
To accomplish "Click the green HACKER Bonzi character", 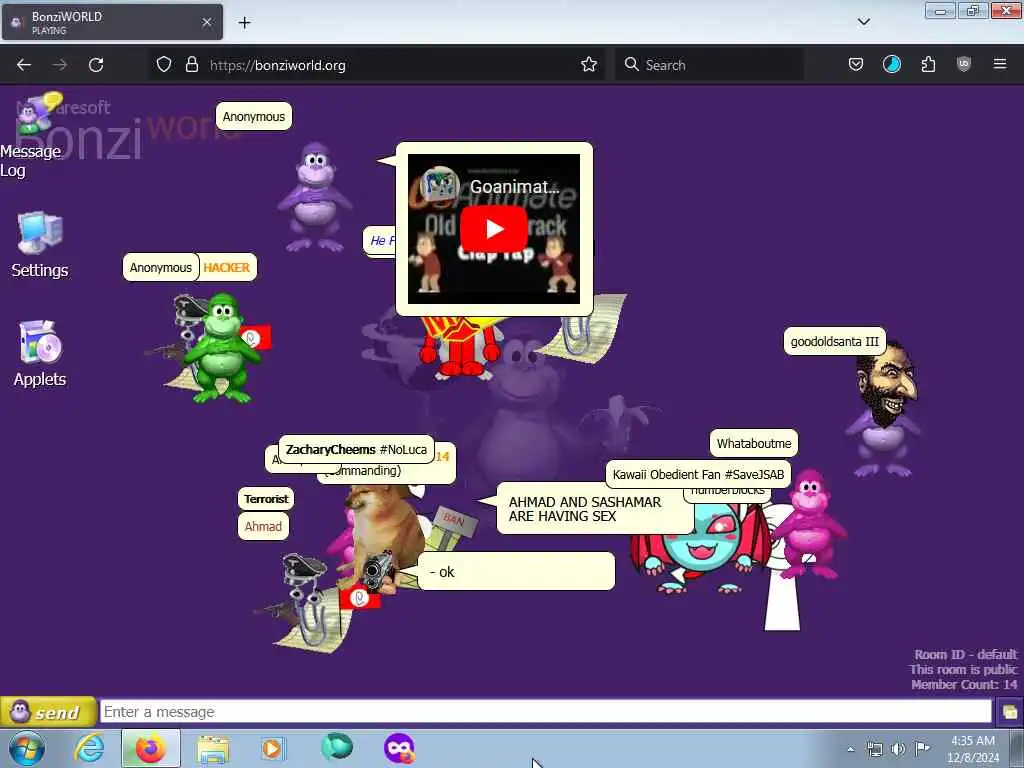I will click(221, 347).
